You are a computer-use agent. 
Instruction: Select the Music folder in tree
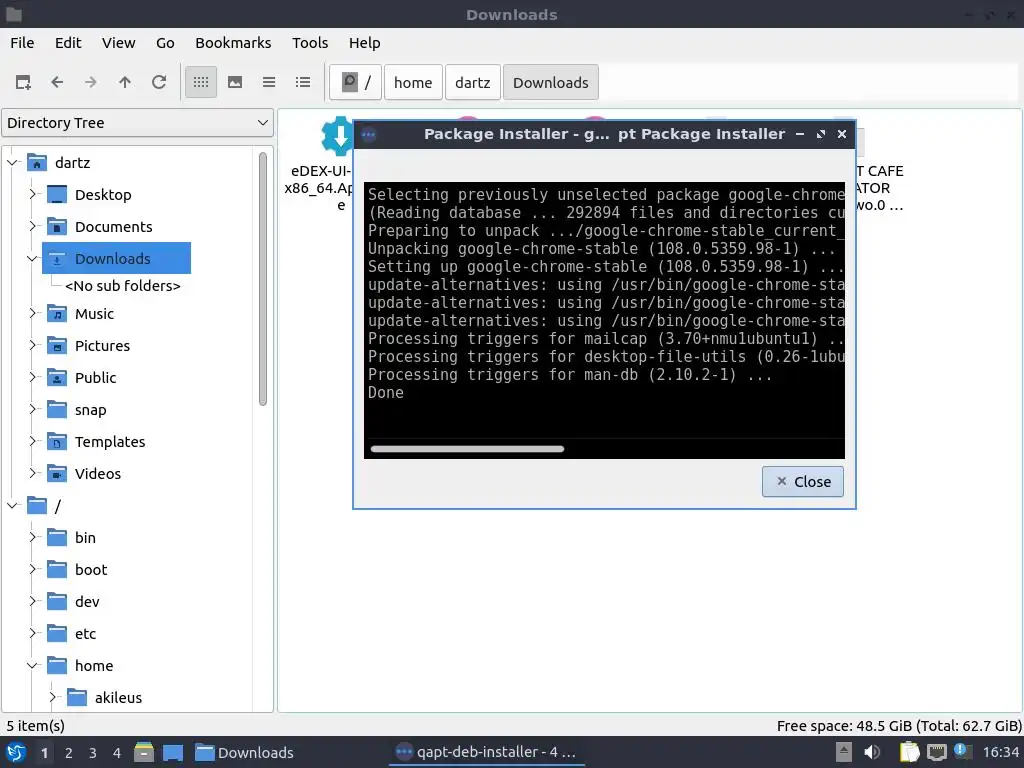[81, 313]
